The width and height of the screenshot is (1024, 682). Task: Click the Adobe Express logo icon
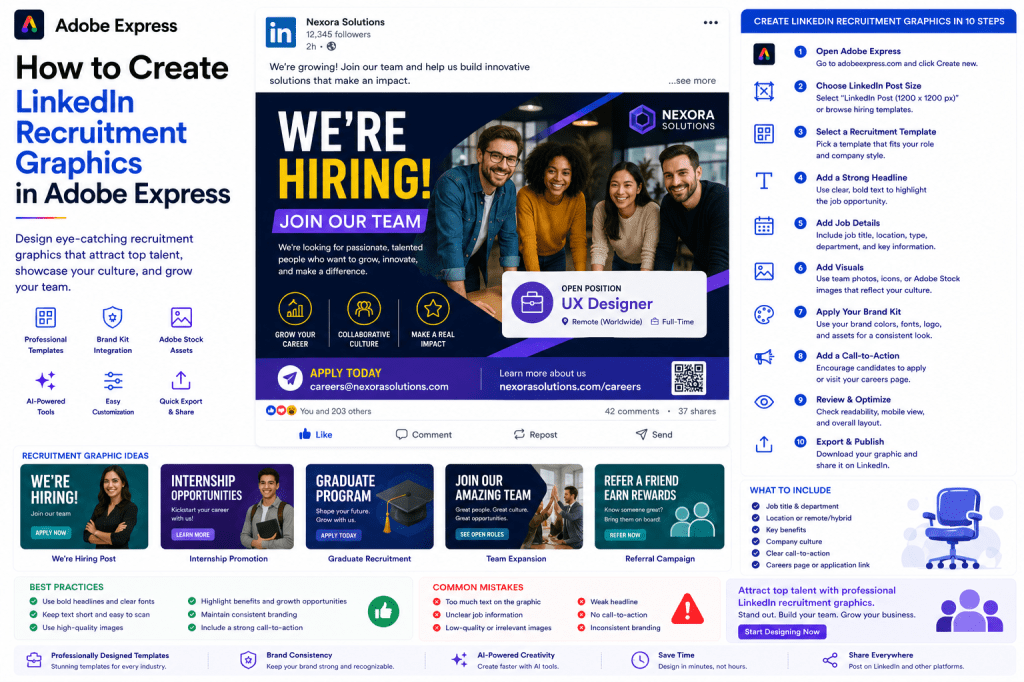pyautogui.click(x=29, y=25)
